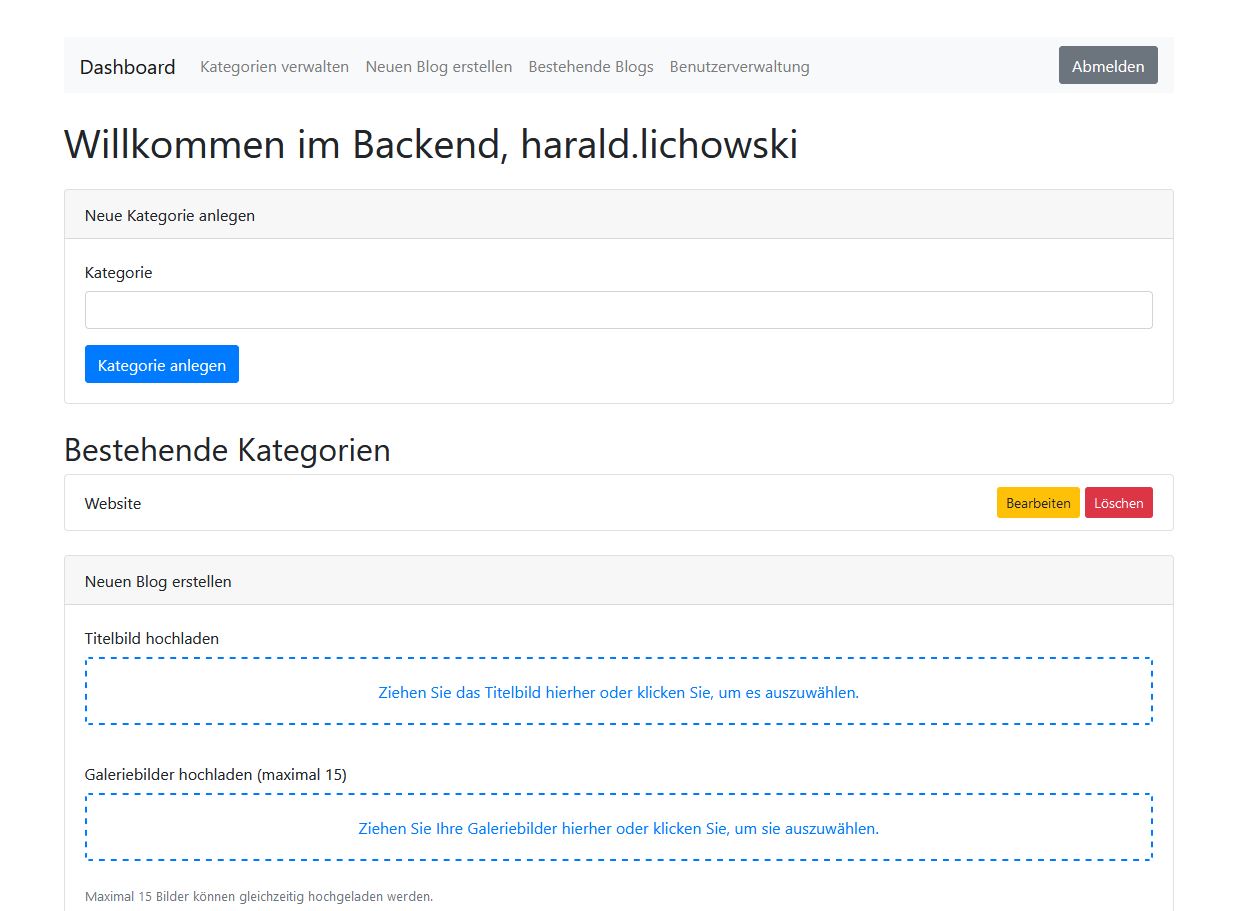This screenshot has height=911, width=1238.
Task: Open the Neuen Blog erstellen navigation link
Action: click(438, 66)
